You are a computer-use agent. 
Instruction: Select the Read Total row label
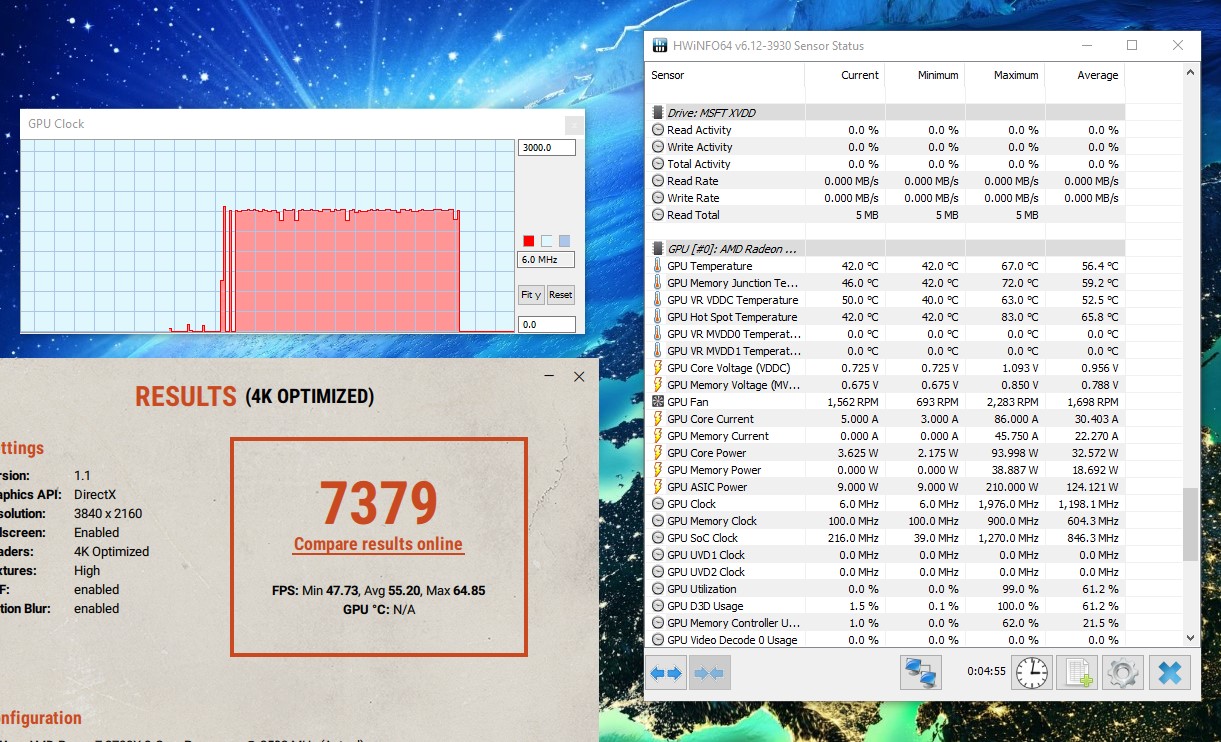tap(693, 215)
